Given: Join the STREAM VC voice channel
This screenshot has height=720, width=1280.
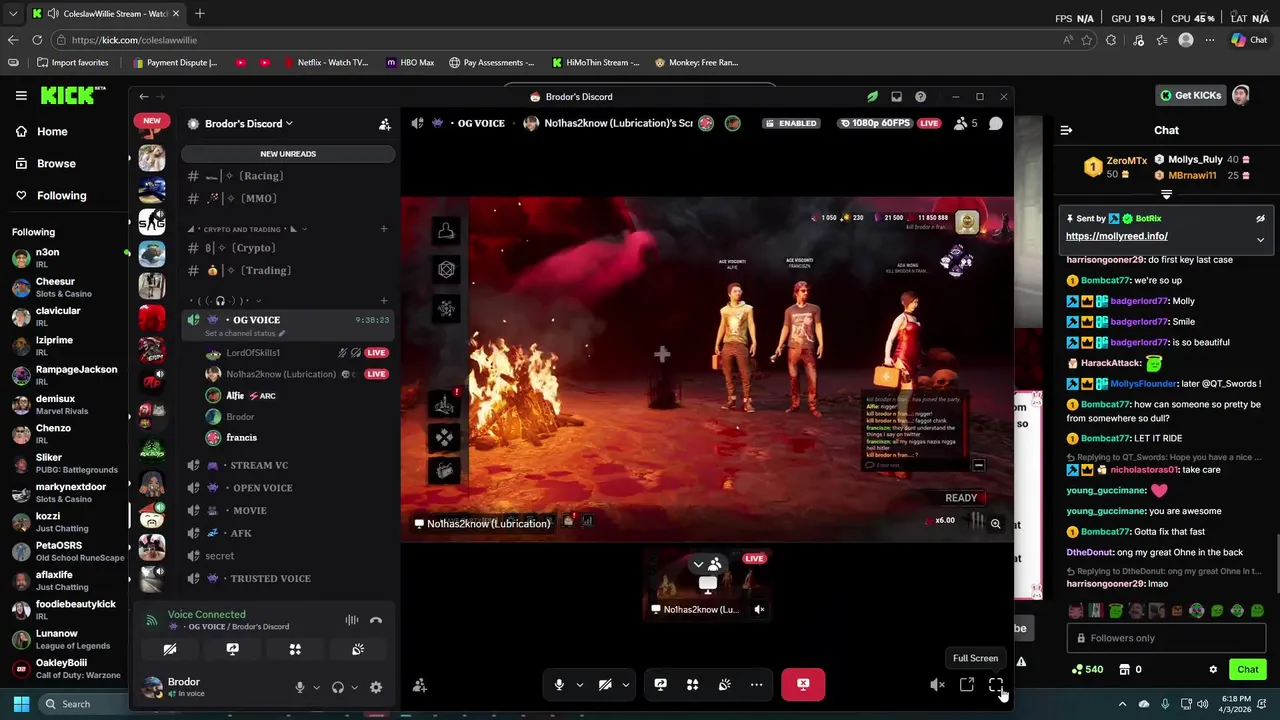Looking at the screenshot, I should (x=288, y=465).
